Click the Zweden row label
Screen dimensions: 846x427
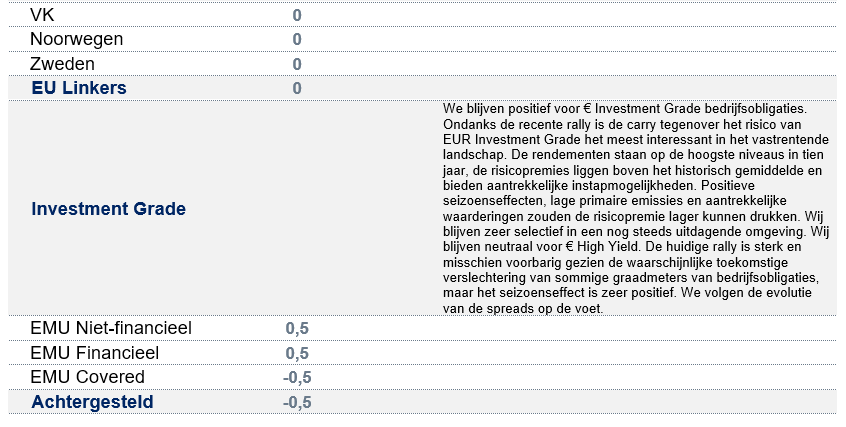click(63, 64)
